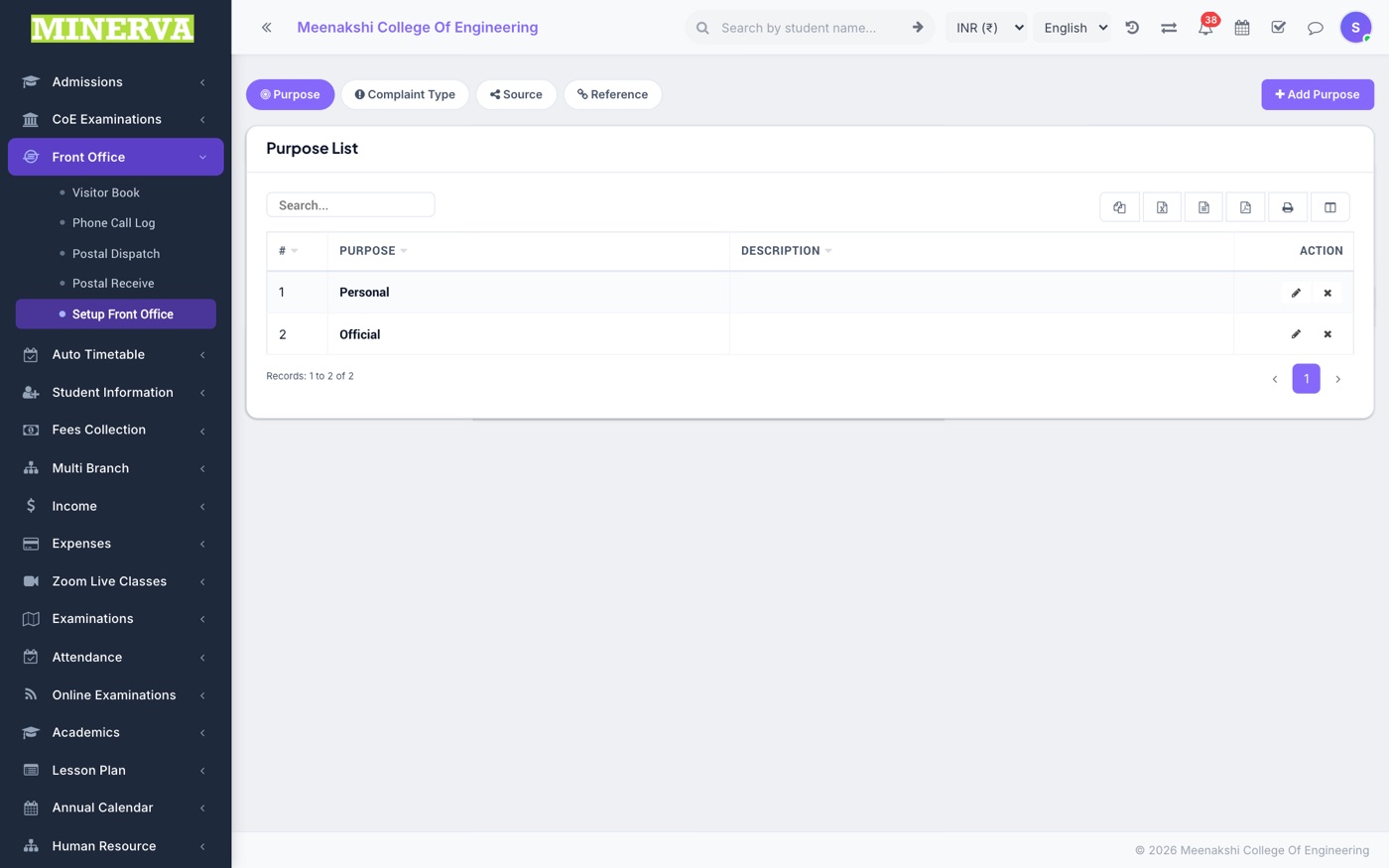Click the Zoom Live Classes camera icon
Viewport: 1389px width, 868px height.
(31, 581)
